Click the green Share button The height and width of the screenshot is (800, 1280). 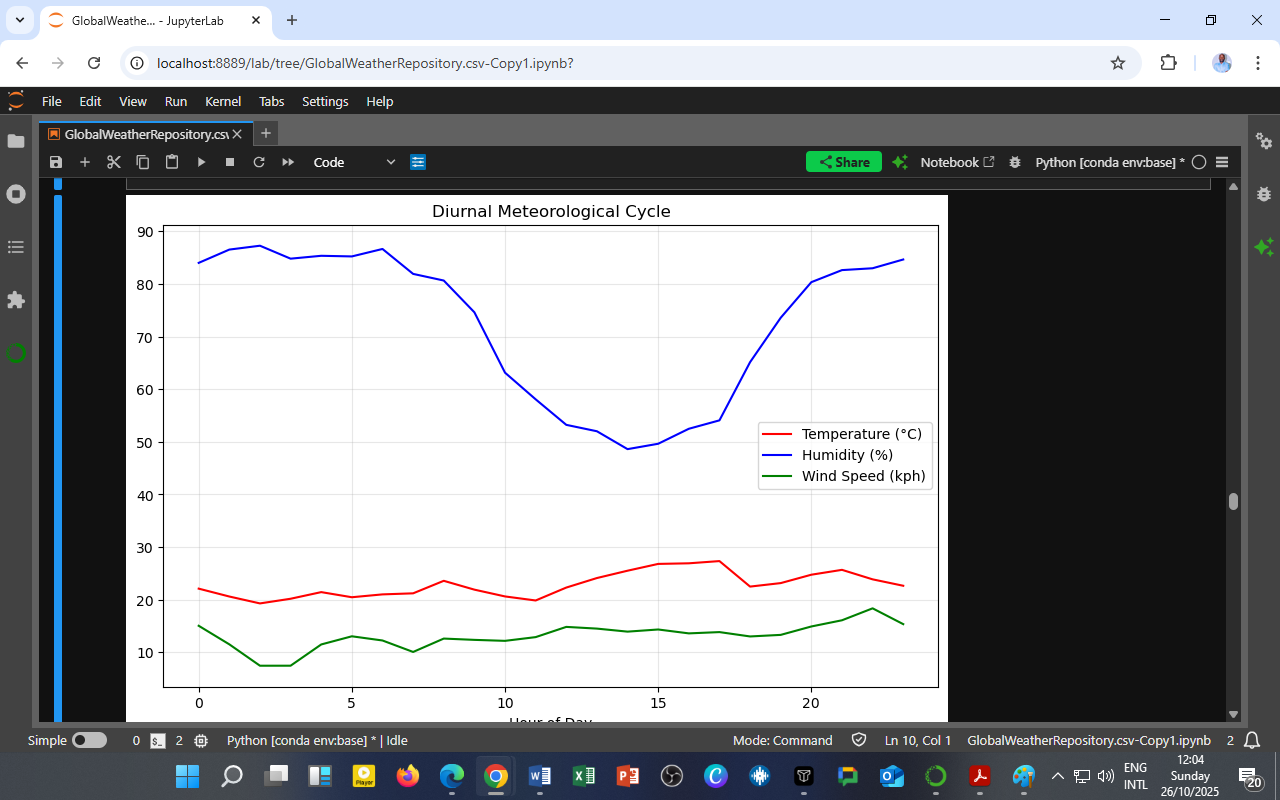tap(844, 162)
